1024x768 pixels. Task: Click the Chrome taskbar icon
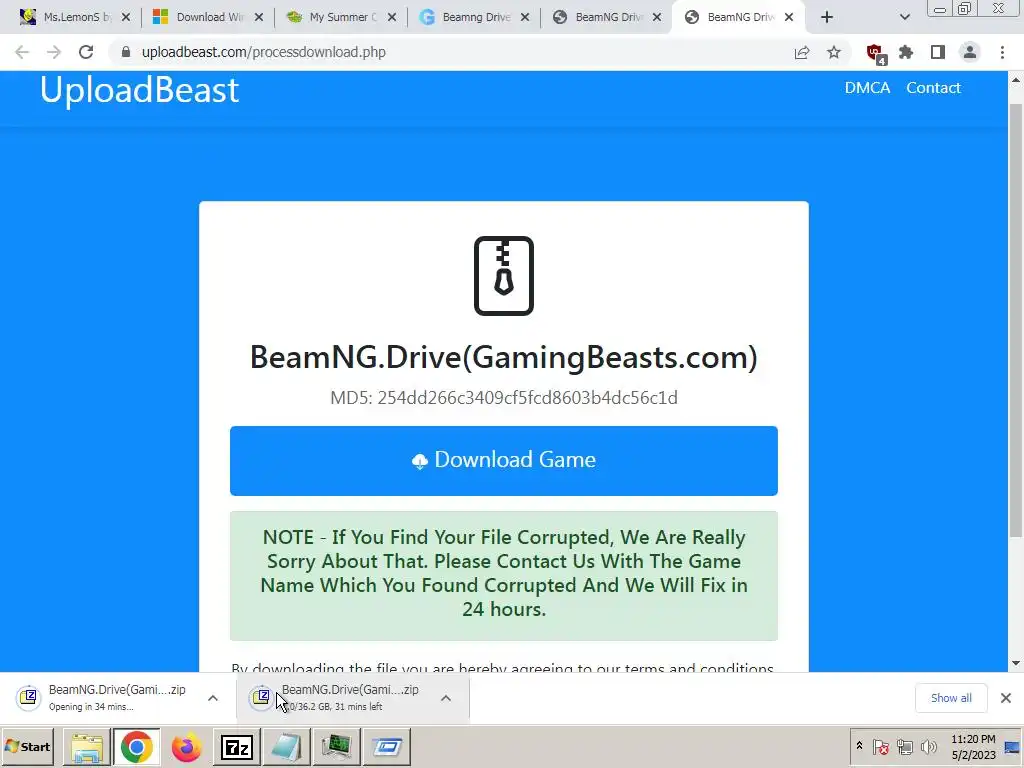(x=136, y=747)
